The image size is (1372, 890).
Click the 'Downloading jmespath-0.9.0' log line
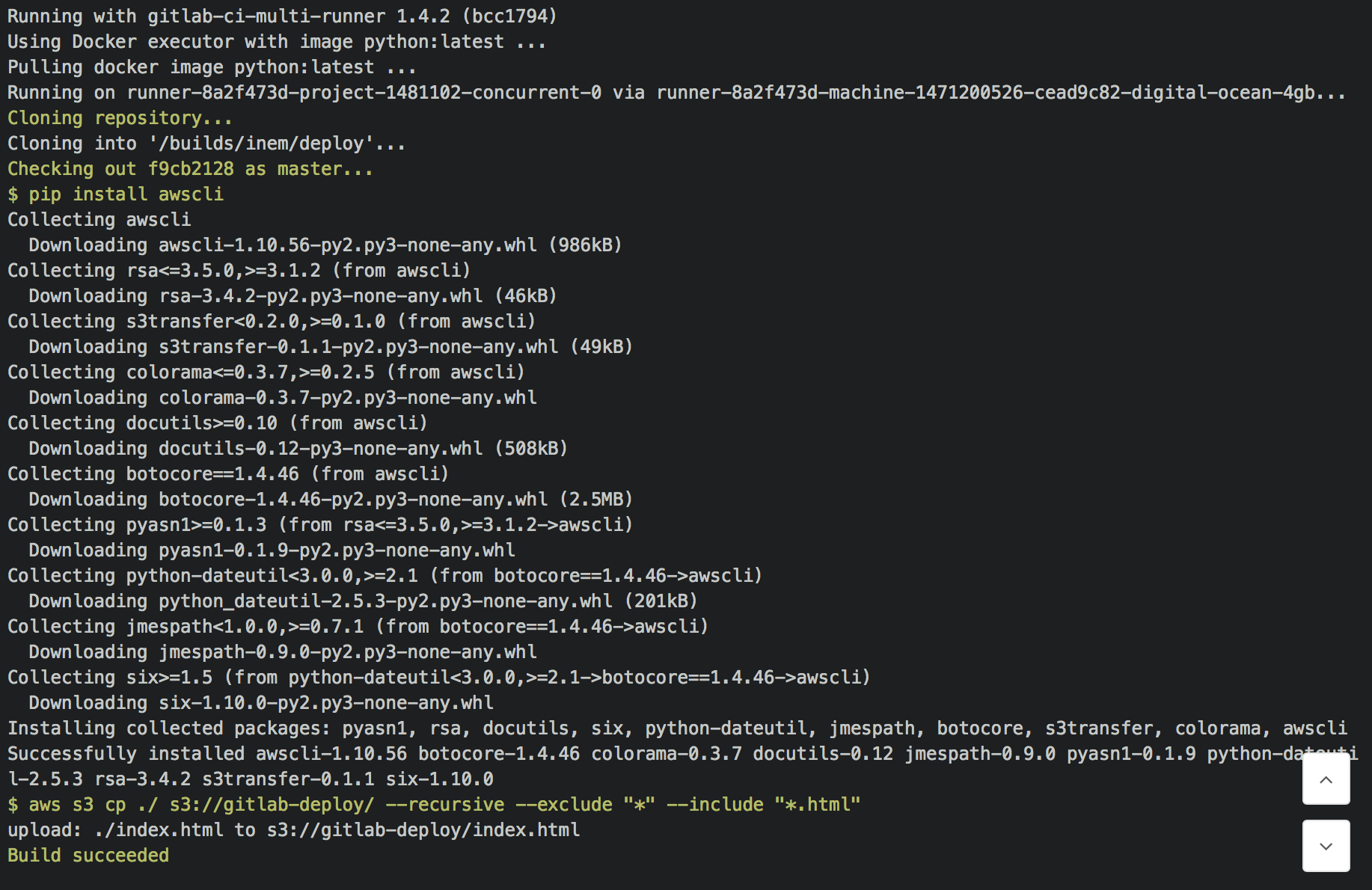[282, 652]
